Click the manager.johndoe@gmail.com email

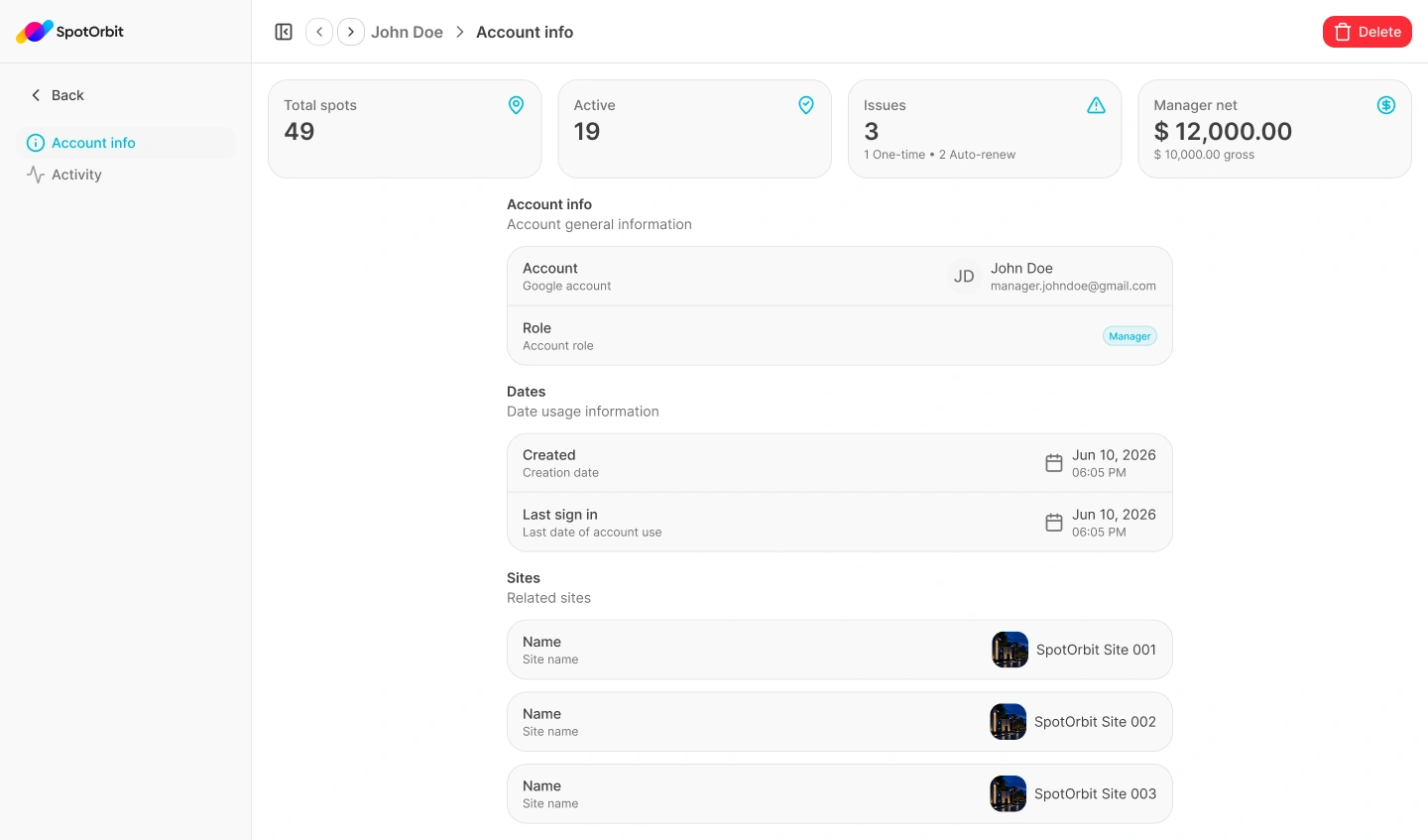1073,286
